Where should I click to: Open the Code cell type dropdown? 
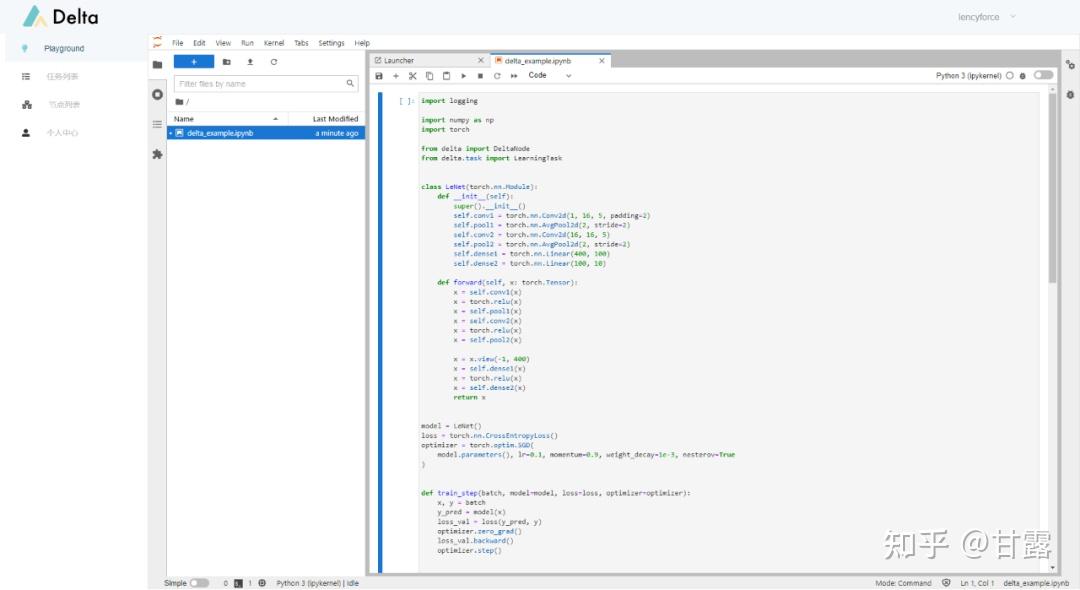tap(550, 76)
